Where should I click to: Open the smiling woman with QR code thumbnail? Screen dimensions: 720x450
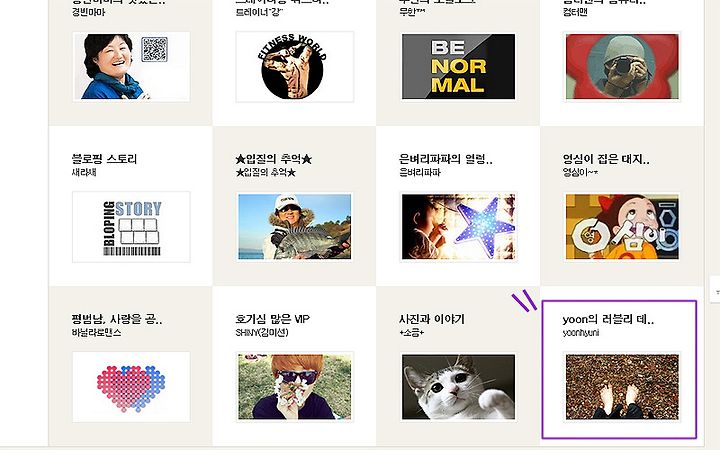131,67
